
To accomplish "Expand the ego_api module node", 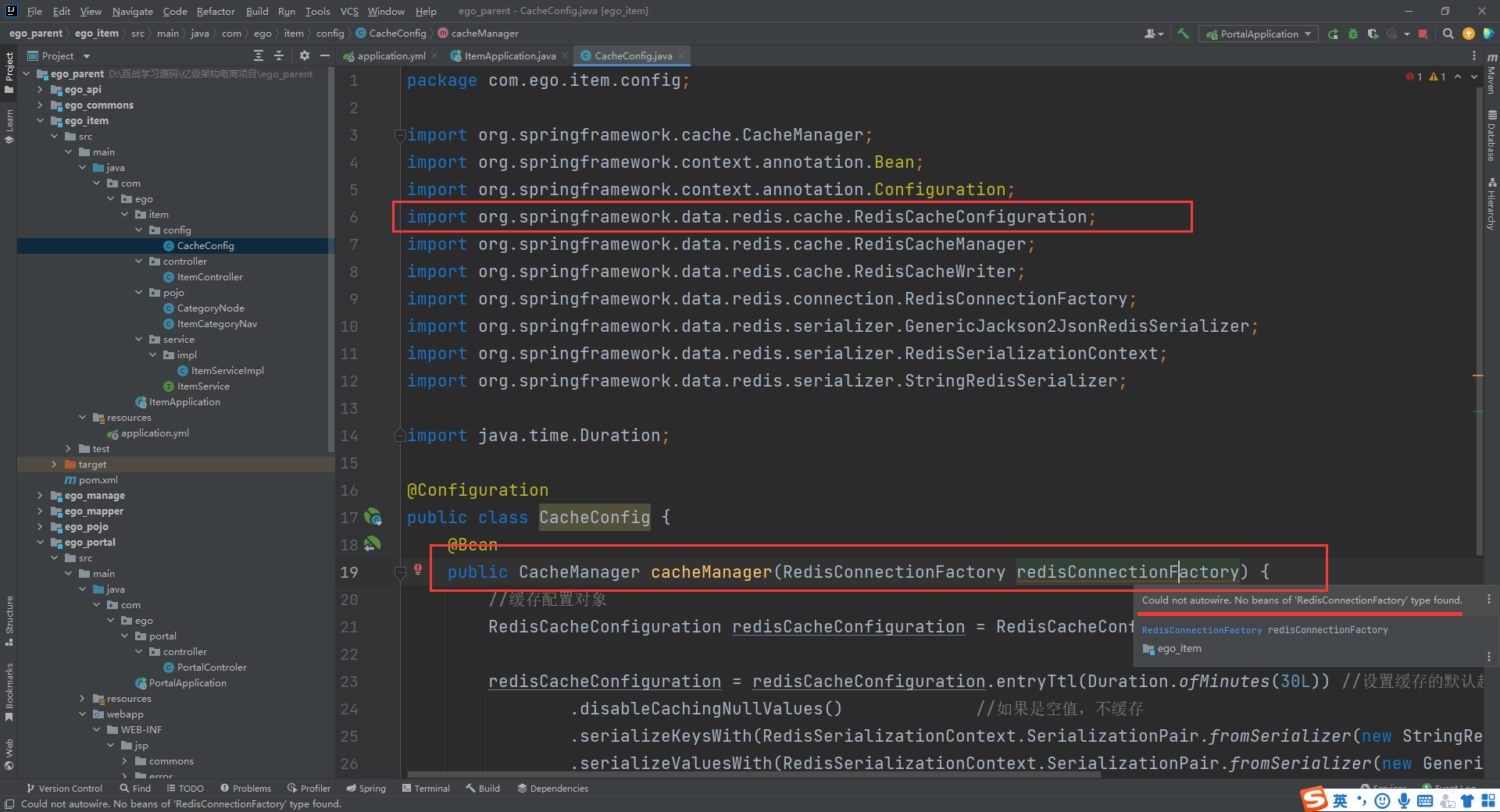I will pos(40,89).
